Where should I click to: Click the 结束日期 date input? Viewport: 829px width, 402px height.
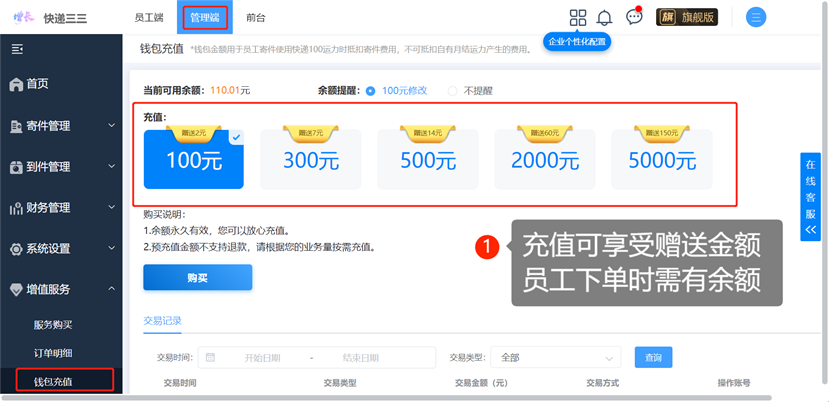click(x=361, y=358)
